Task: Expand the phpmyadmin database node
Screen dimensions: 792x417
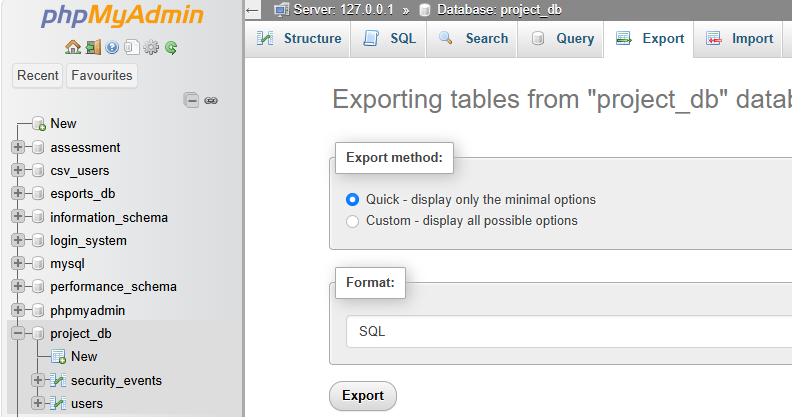Action: [x=18, y=310]
